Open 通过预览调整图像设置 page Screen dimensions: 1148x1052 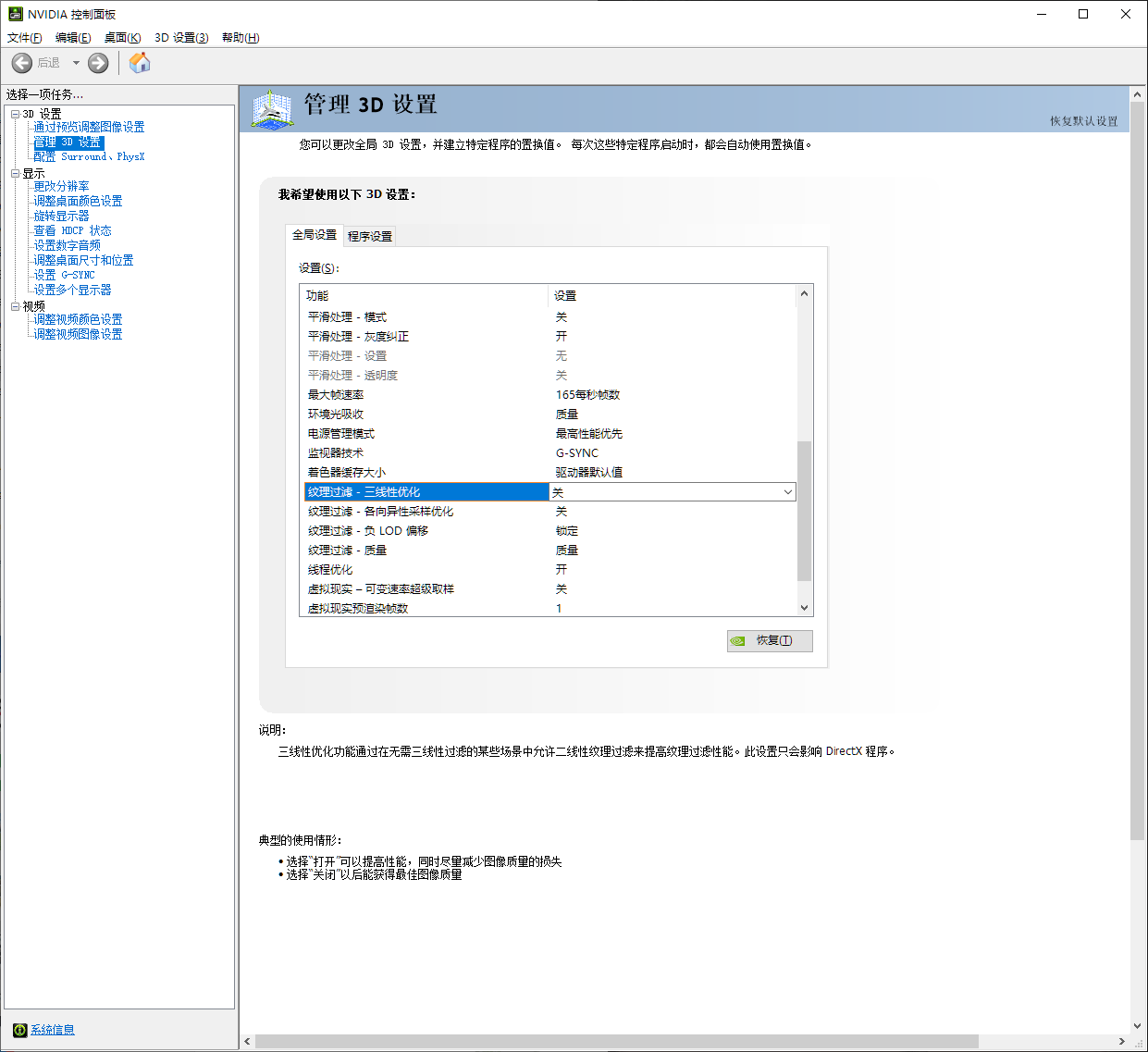pyautogui.click(x=90, y=128)
